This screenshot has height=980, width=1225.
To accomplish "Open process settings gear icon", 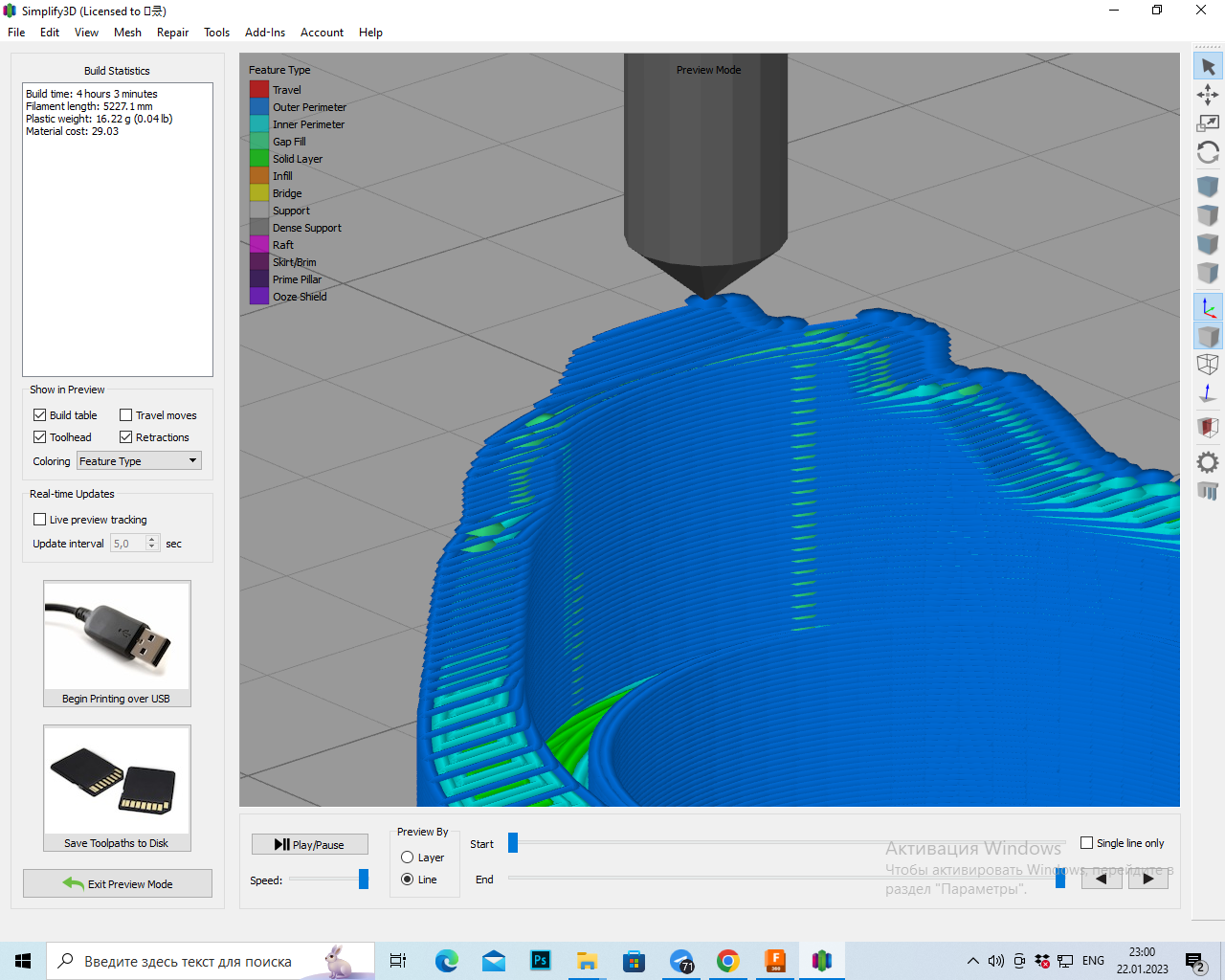I will [x=1208, y=462].
